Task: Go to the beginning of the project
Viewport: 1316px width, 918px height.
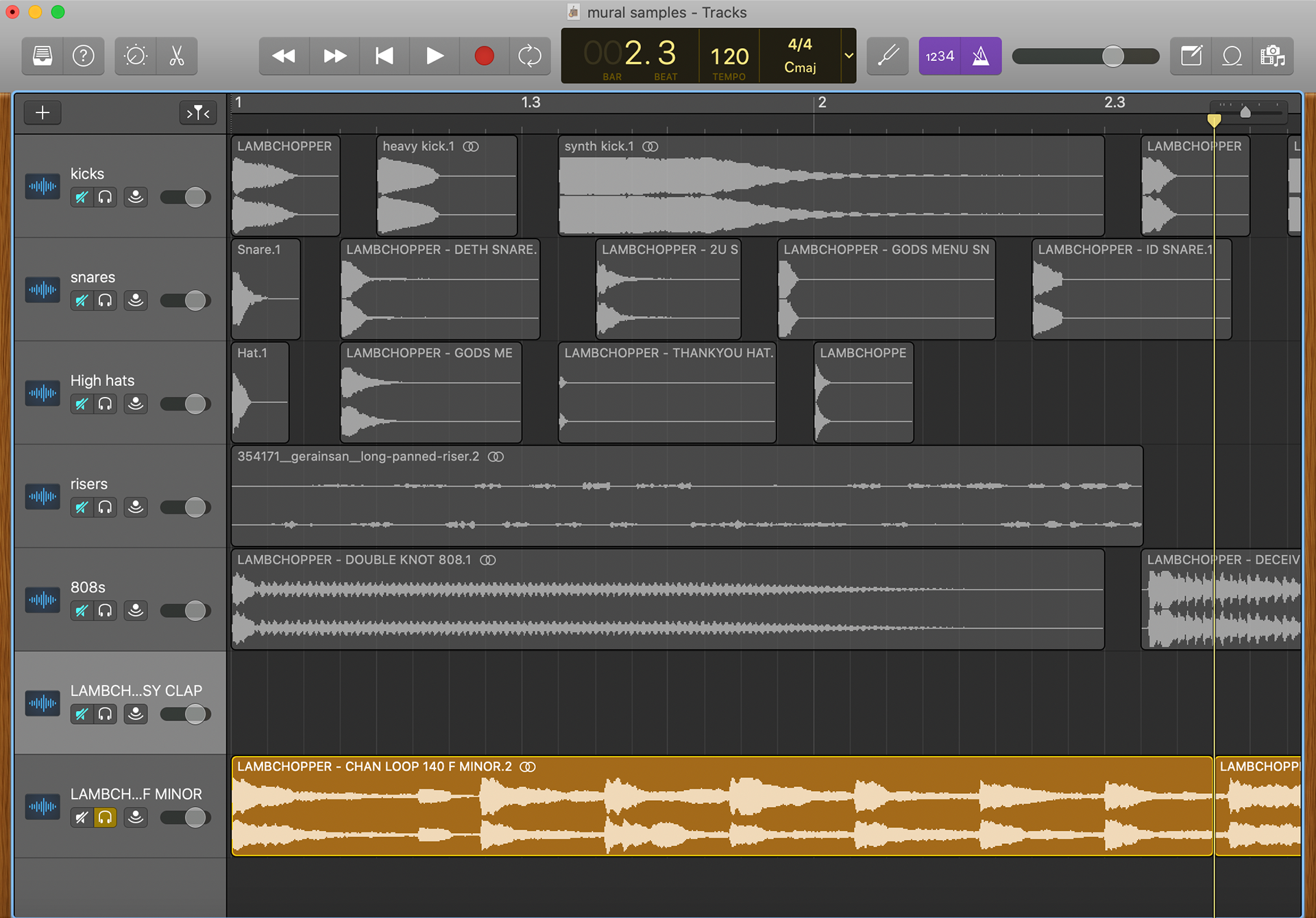Action: pyautogui.click(x=385, y=56)
